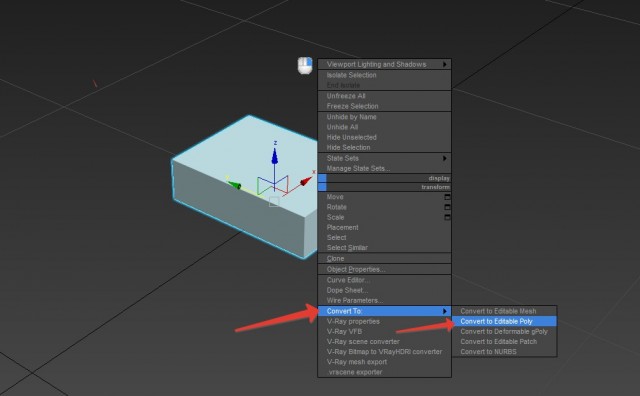Choose Placement from the menu
Viewport: 640px width, 396px height.
pyautogui.click(x=384, y=227)
